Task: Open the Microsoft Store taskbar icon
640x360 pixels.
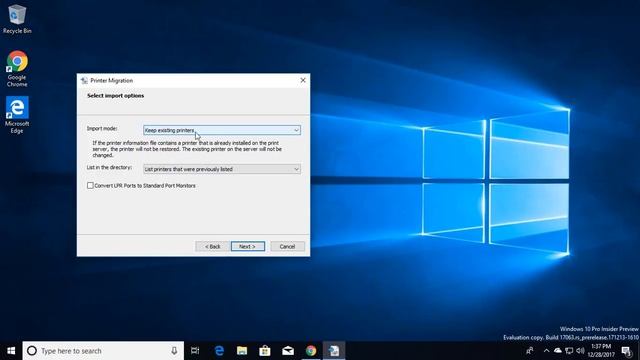Action: pos(265,351)
